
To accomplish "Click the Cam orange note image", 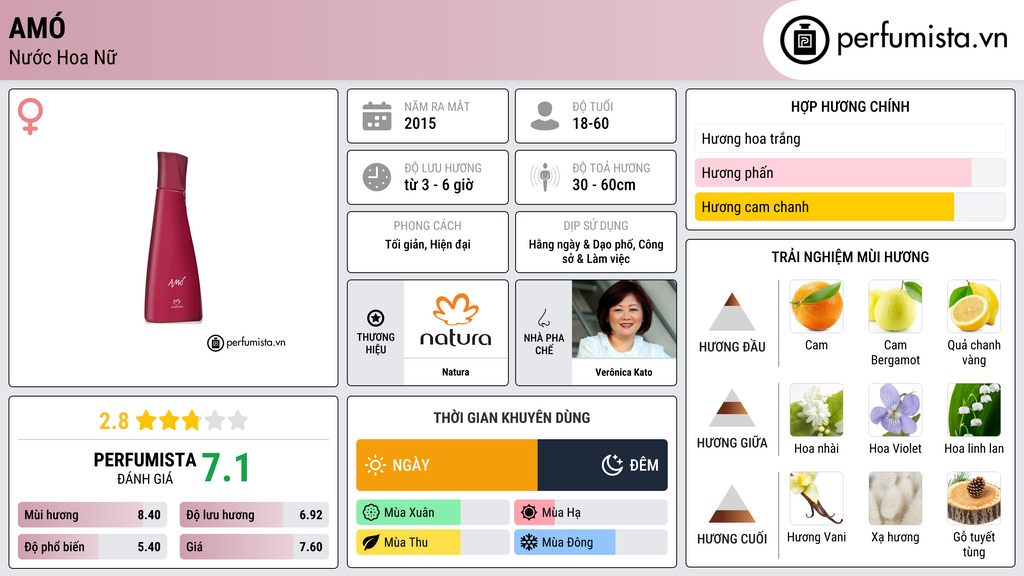I will pyautogui.click(x=816, y=306).
